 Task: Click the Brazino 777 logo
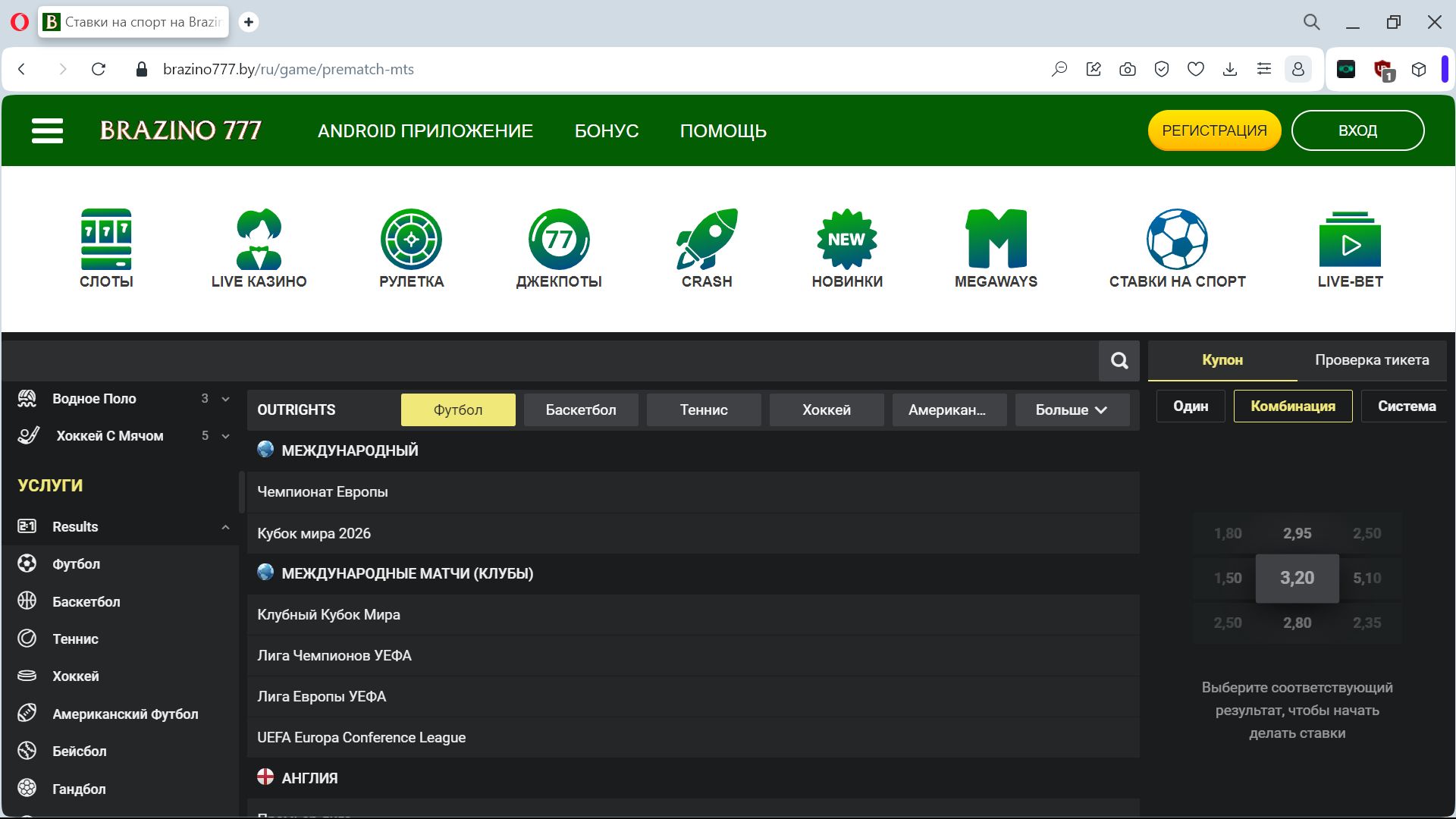[x=180, y=130]
